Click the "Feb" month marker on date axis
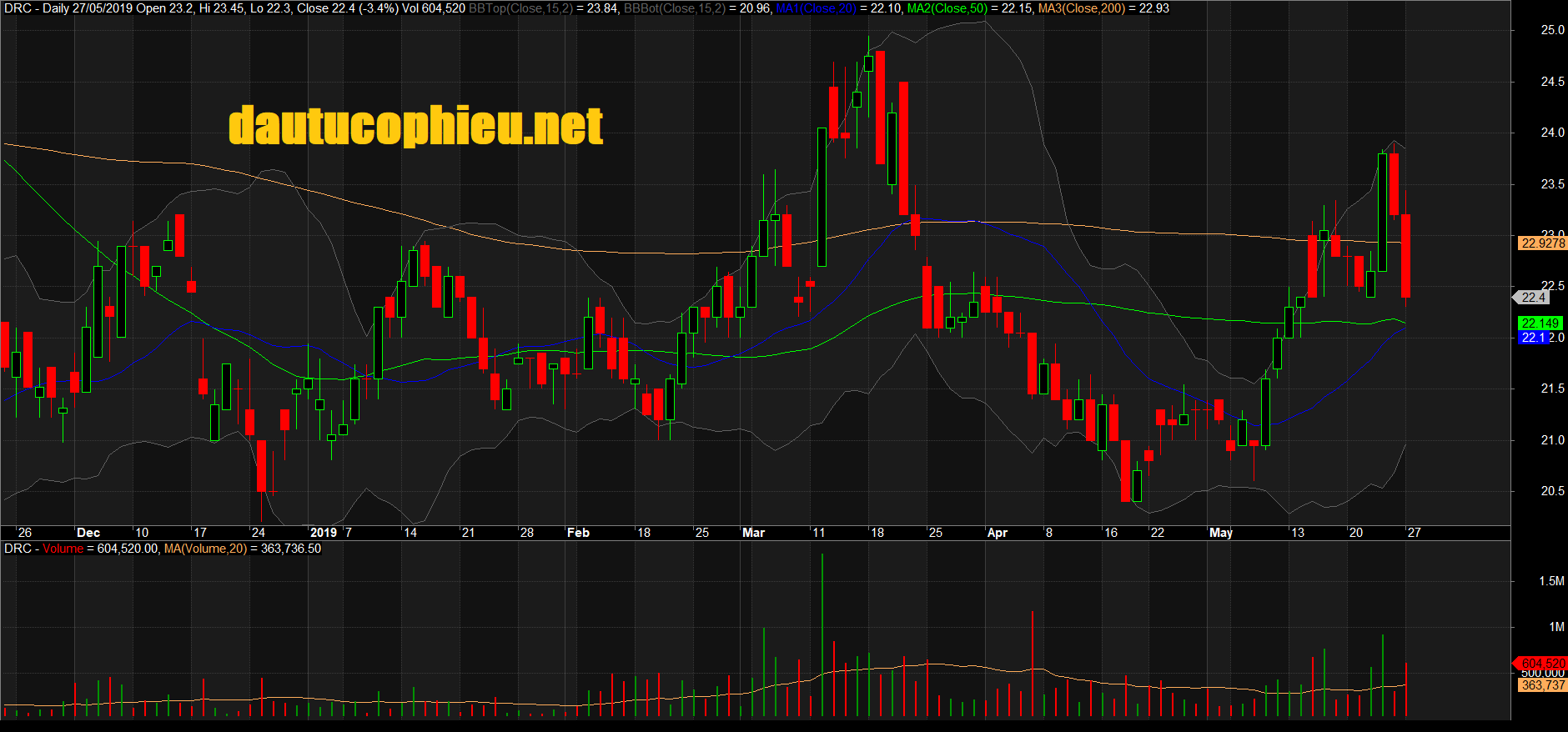 coord(578,533)
